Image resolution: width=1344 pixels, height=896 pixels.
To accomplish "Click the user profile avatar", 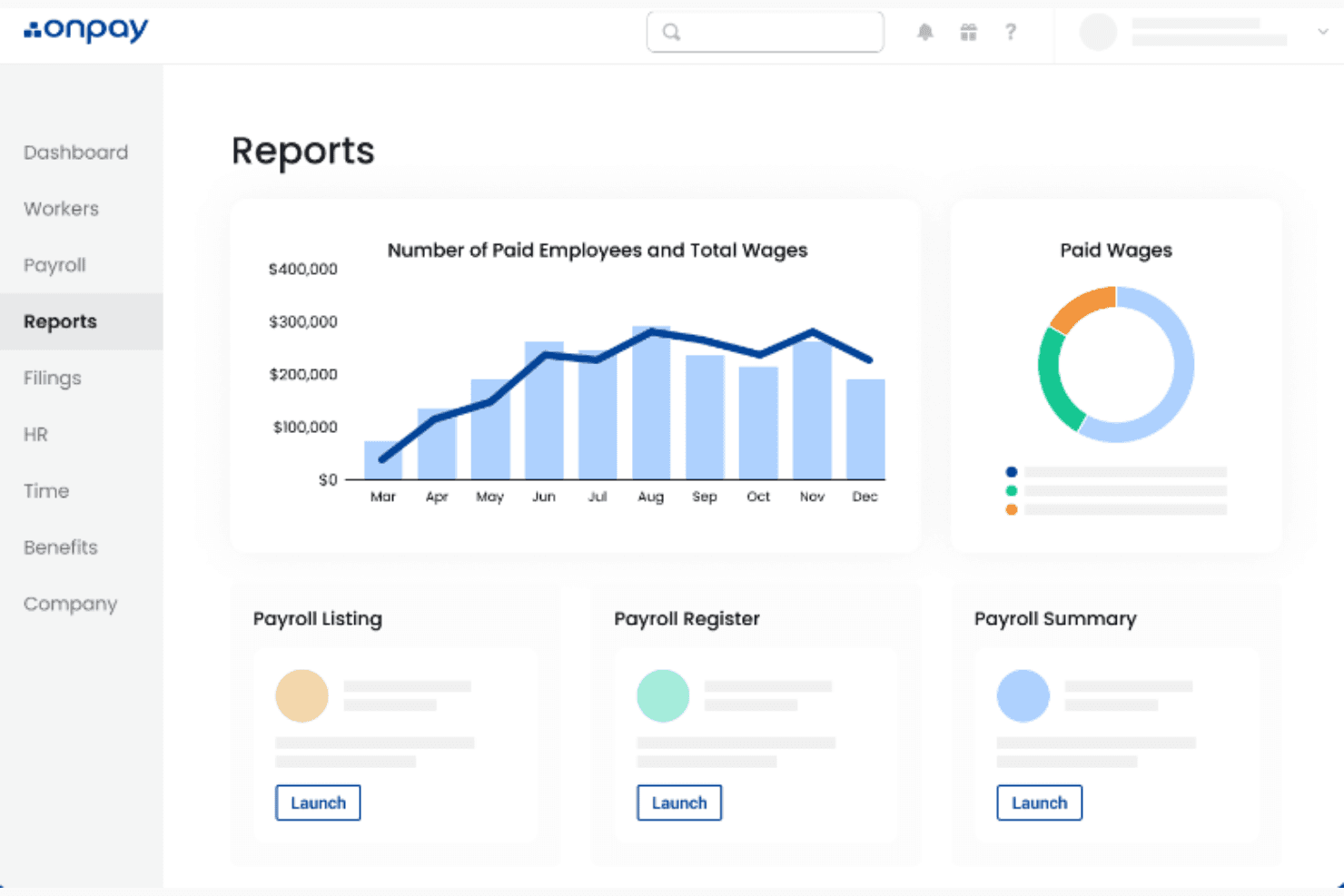I will pos(1098,32).
